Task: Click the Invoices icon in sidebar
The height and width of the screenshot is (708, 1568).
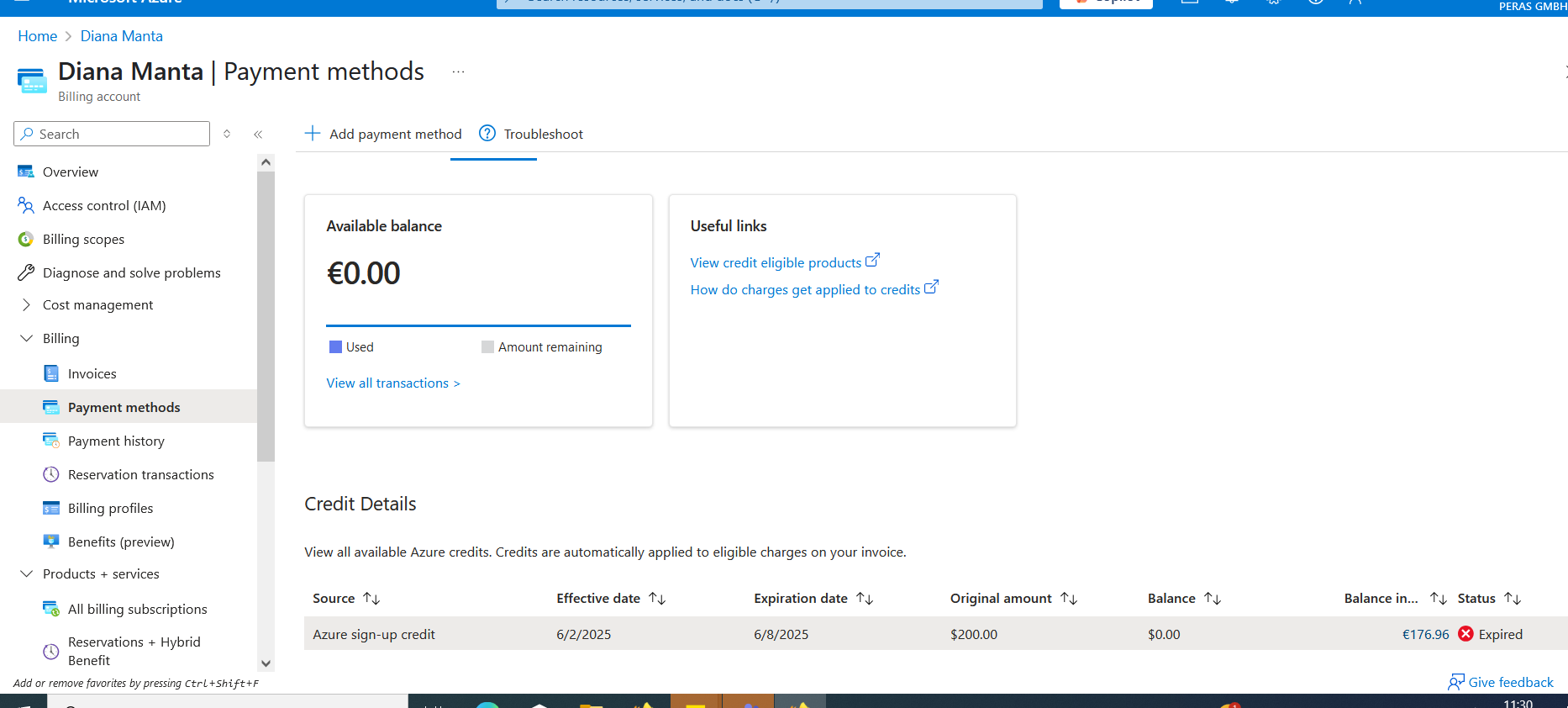Action: click(51, 373)
